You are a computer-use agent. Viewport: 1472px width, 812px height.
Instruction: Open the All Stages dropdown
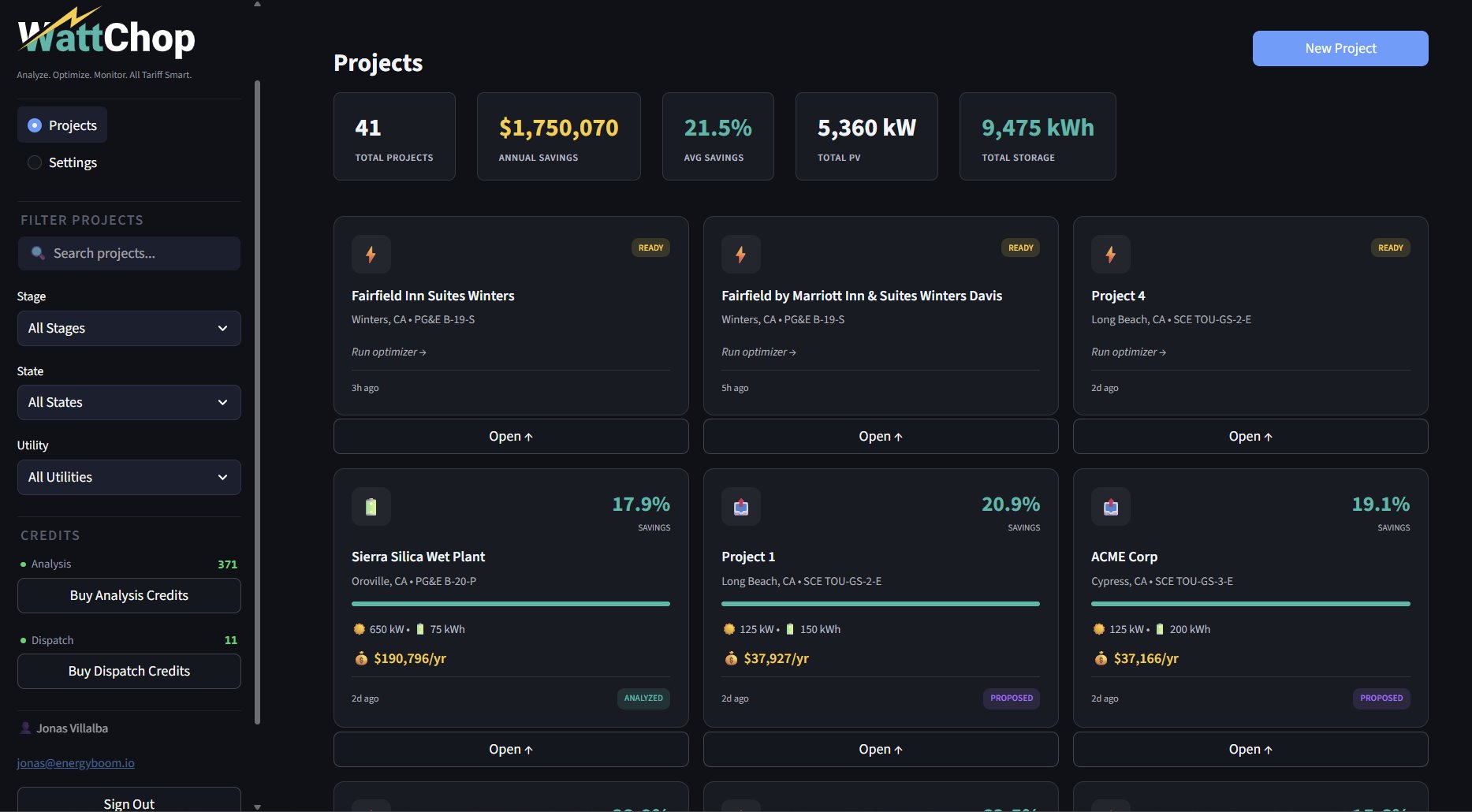[x=129, y=328]
